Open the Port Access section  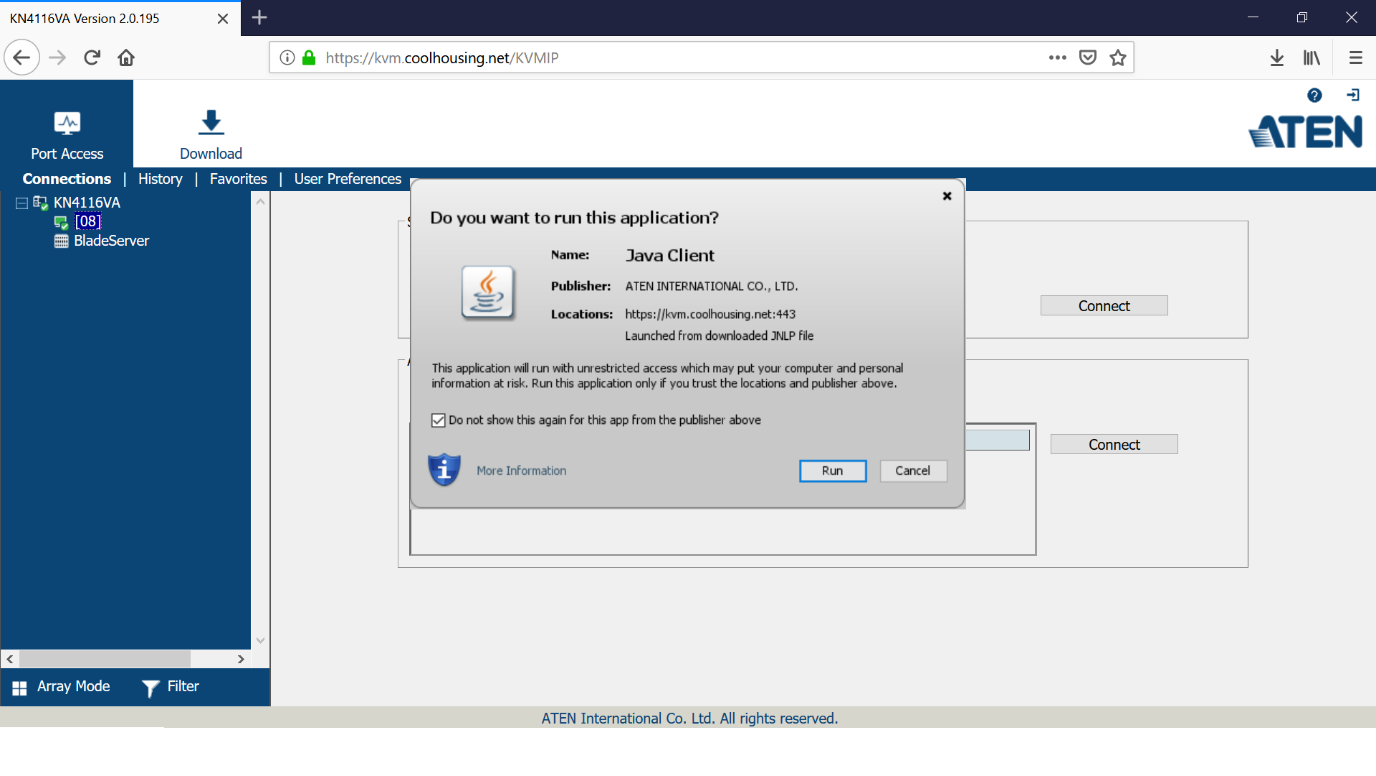click(67, 135)
